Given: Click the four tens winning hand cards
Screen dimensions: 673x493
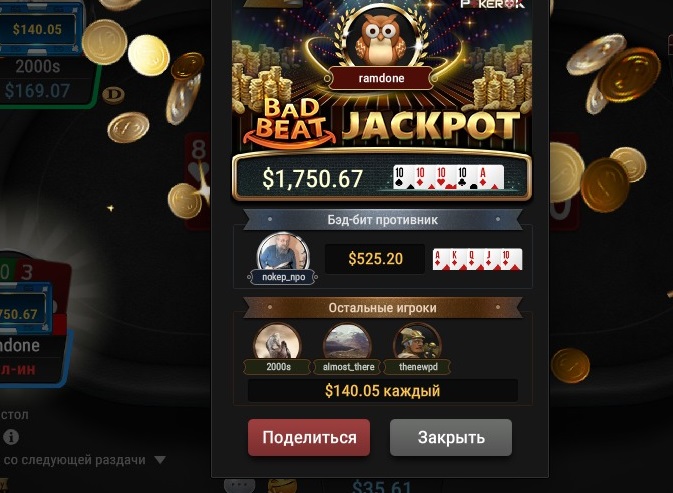Looking at the screenshot, I should (448, 177).
